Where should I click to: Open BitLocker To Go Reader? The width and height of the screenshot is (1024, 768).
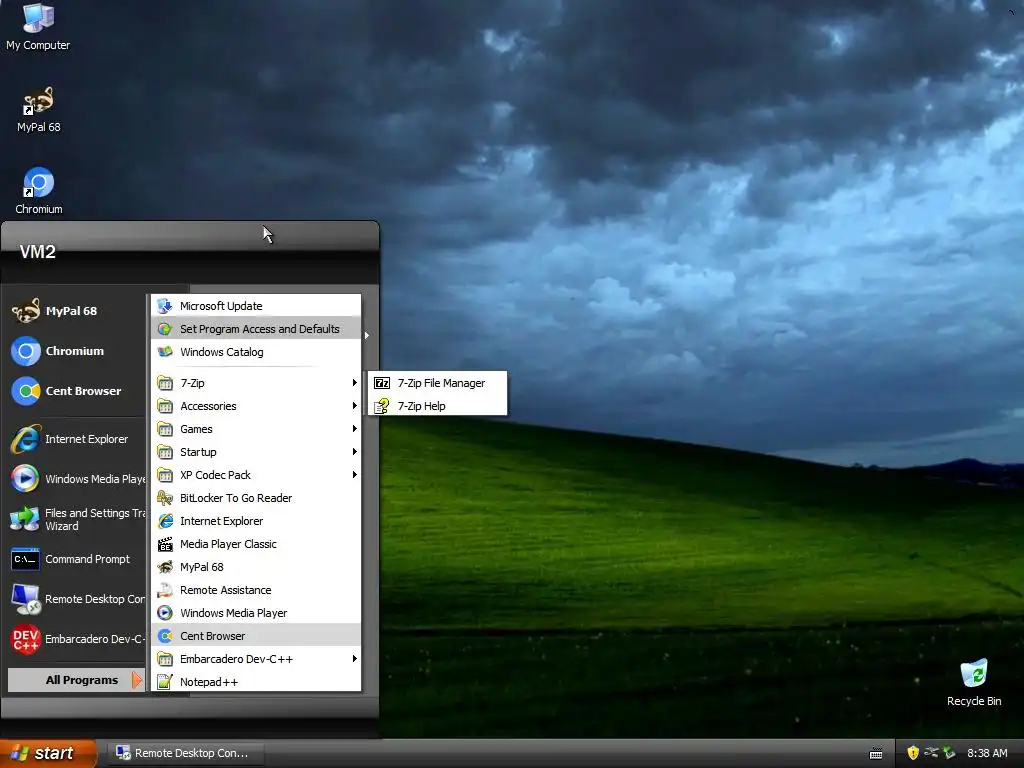pos(256,498)
